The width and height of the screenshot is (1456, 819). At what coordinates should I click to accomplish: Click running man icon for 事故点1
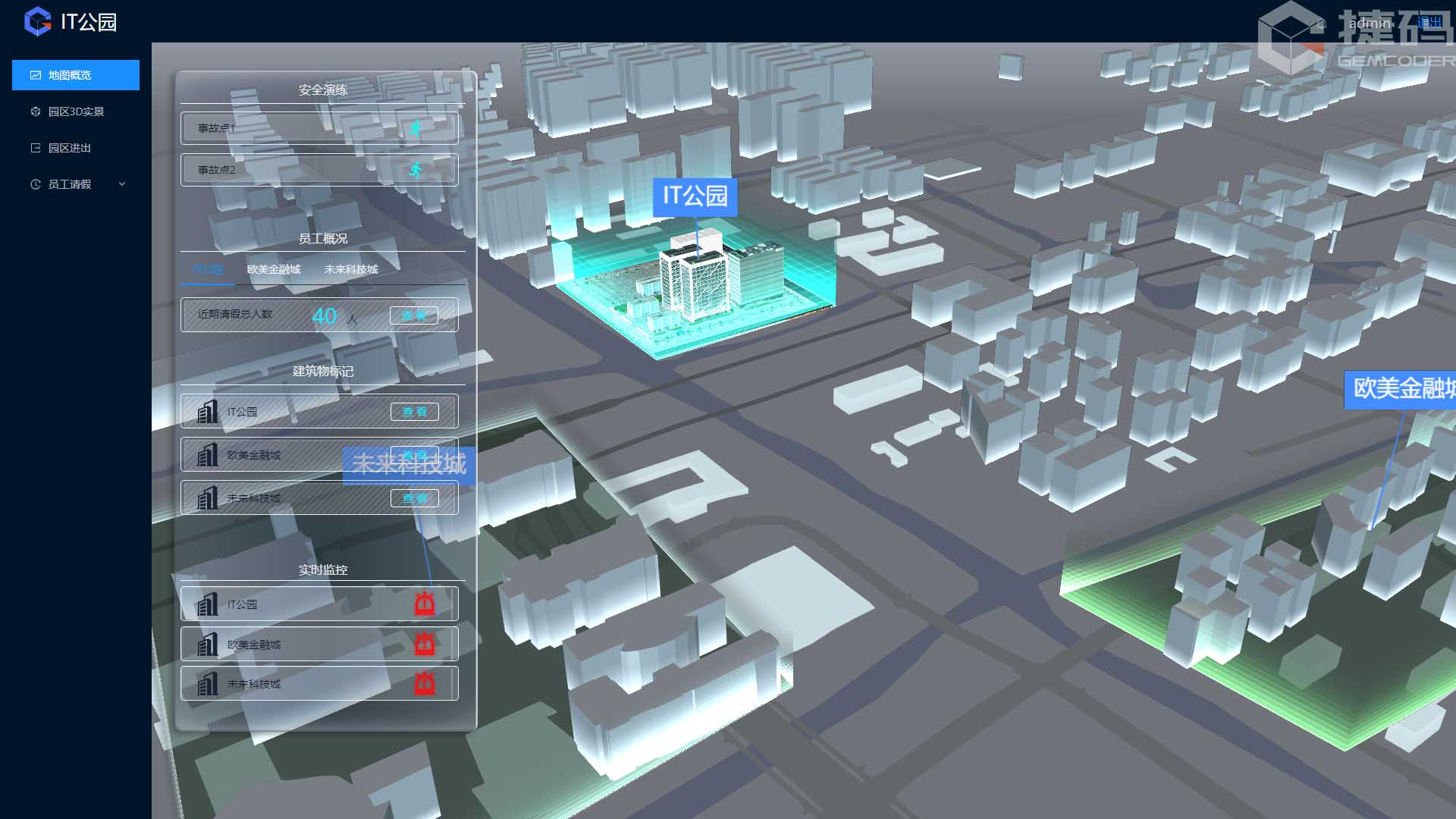click(x=415, y=129)
